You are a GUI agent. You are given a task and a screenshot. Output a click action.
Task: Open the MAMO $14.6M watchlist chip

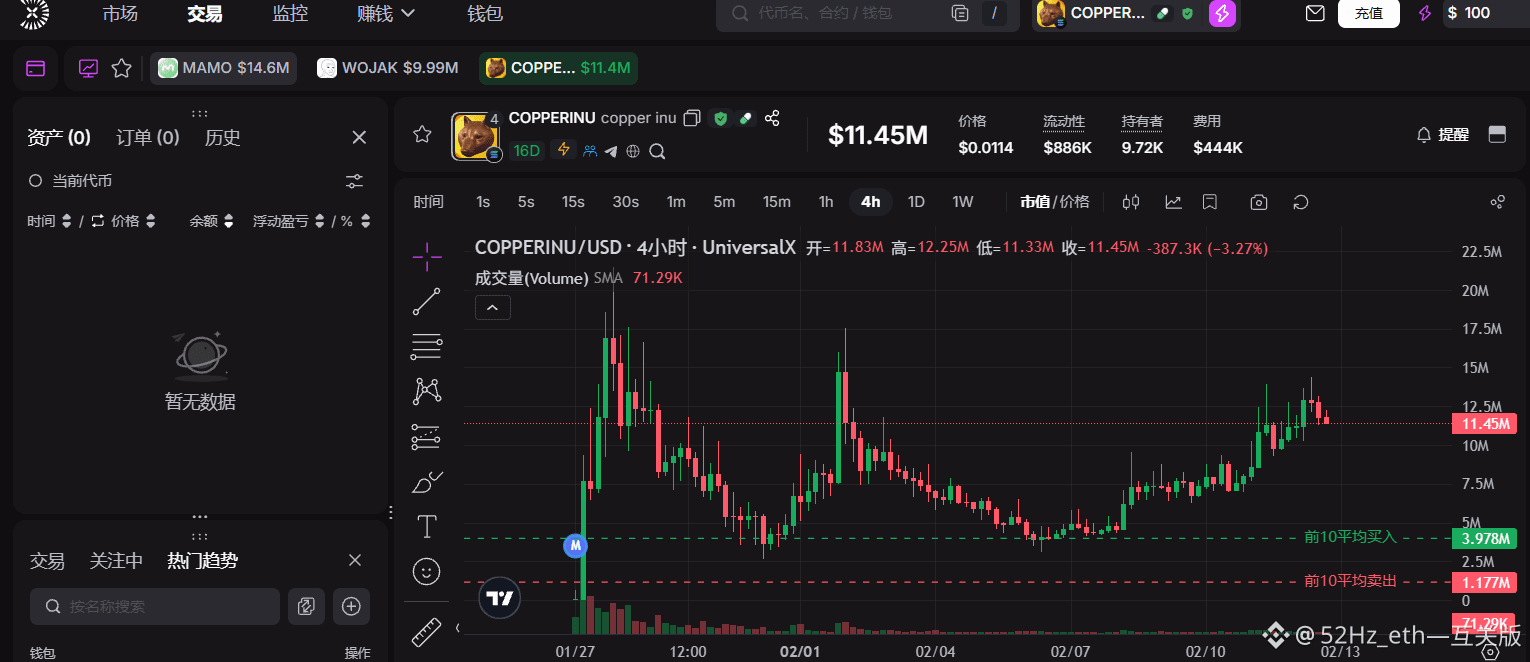[x=223, y=68]
